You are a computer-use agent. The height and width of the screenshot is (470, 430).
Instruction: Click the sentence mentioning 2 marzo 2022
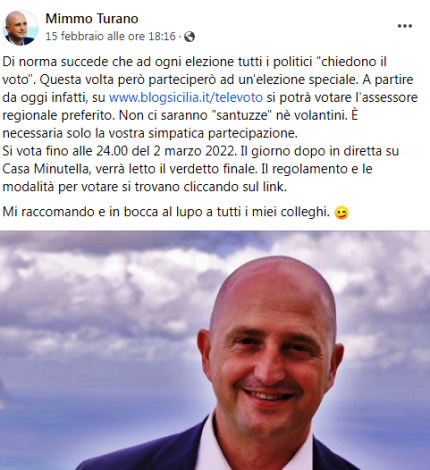[x=119, y=151]
